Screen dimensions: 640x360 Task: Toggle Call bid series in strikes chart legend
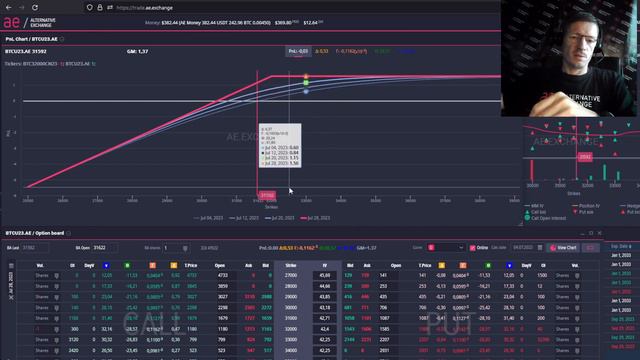tap(536, 212)
